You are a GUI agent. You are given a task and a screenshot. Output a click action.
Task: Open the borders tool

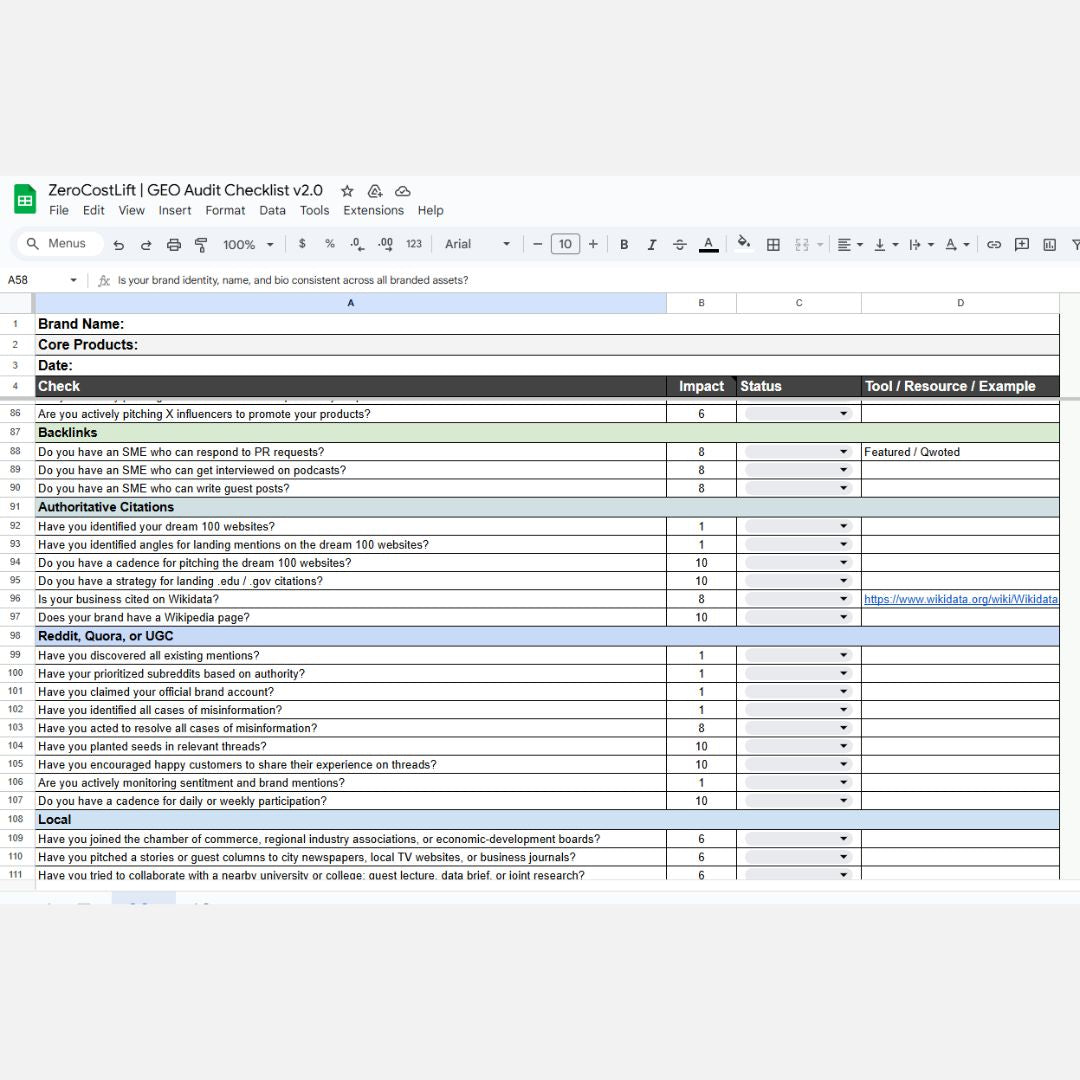click(773, 245)
